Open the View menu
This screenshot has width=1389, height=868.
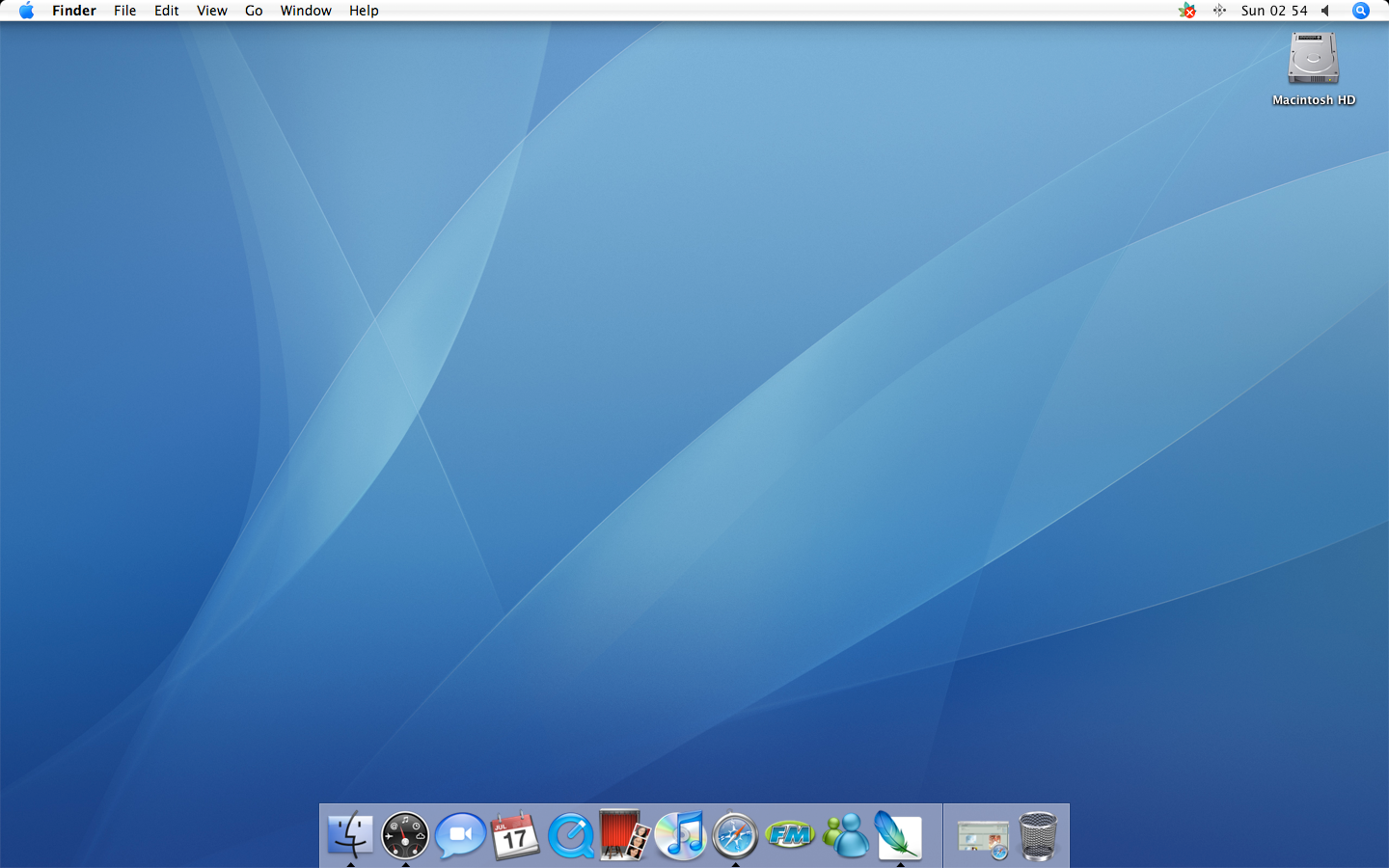212,11
